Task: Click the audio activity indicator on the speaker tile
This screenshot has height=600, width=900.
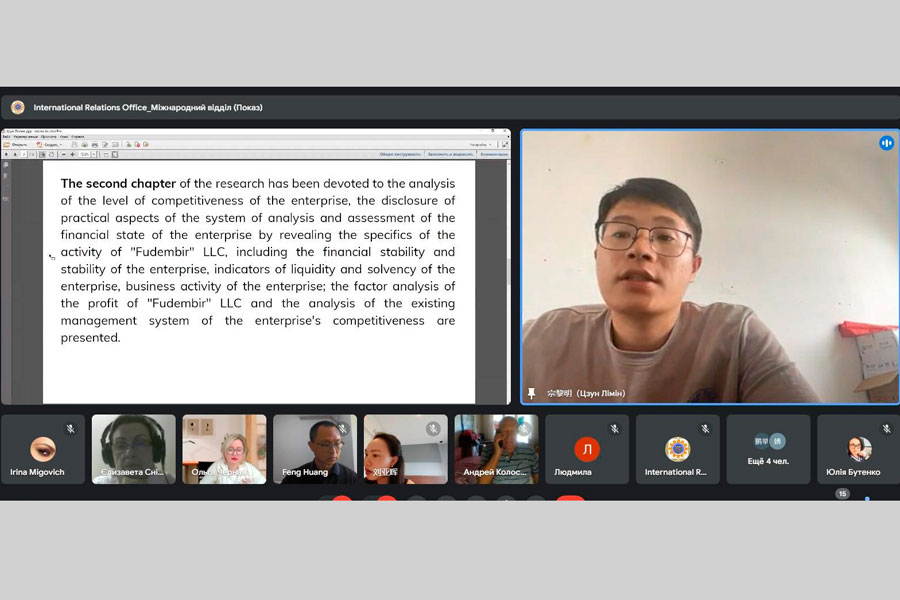Action: click(886, 143)
